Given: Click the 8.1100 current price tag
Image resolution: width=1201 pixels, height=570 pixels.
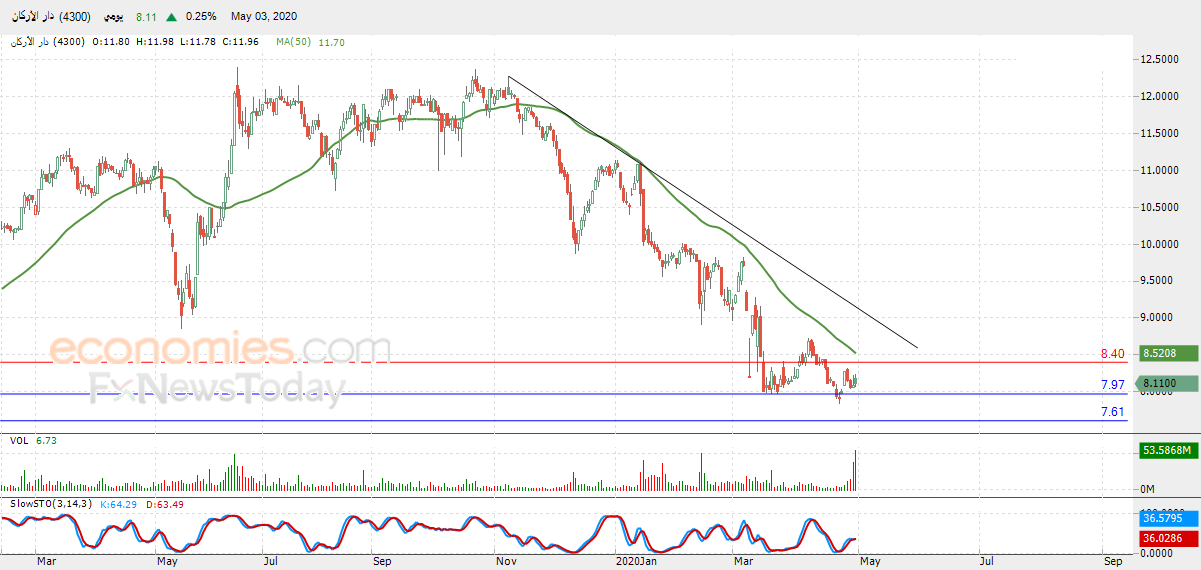Looking at the screenshot, I should click(x=1169, y=383).
